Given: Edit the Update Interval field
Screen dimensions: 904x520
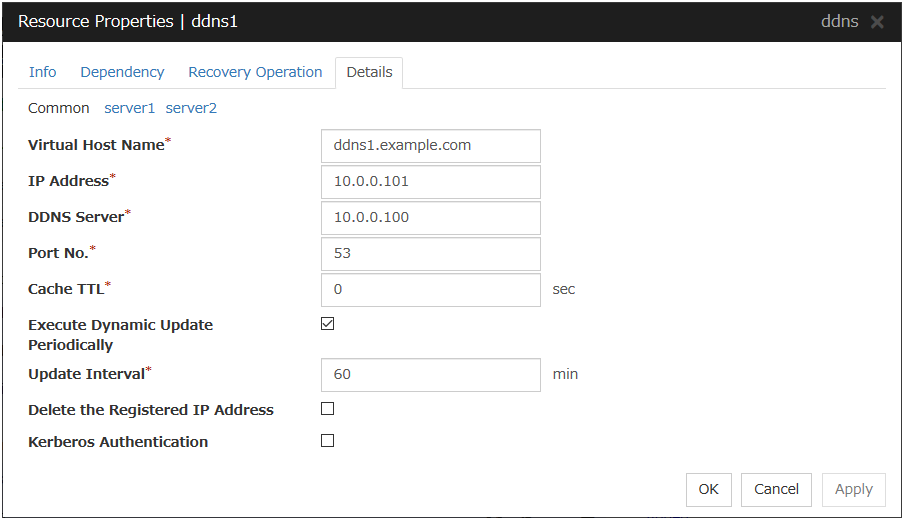Looking at the screenshot, I should click(x=430, y=375).
